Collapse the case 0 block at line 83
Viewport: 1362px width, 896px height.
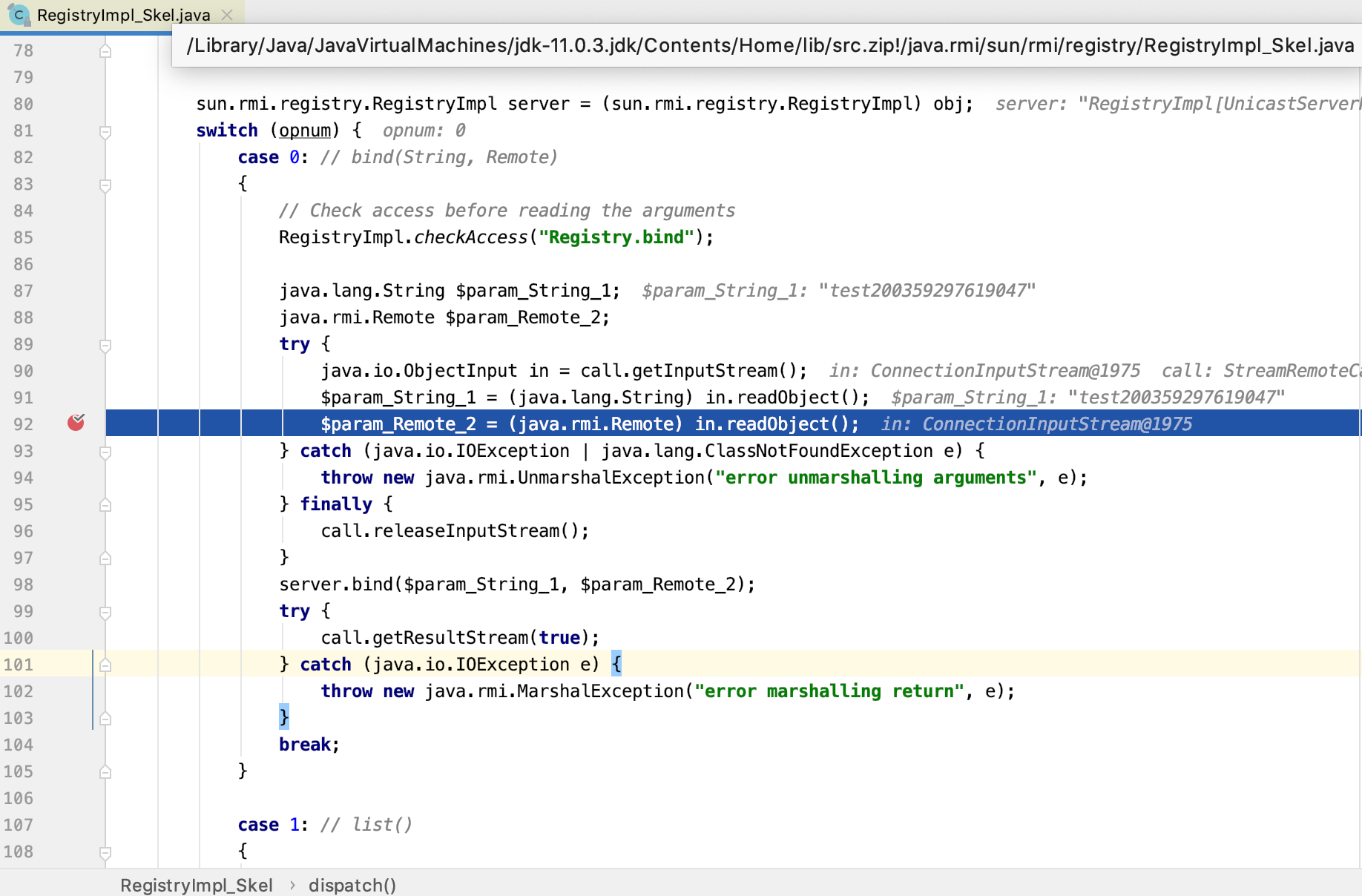coord(105,185)
